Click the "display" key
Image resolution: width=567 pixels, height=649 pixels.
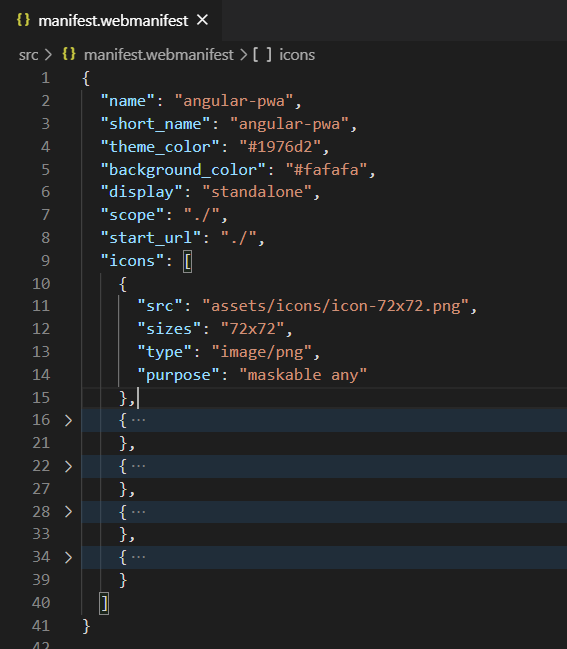coord(142,192)
